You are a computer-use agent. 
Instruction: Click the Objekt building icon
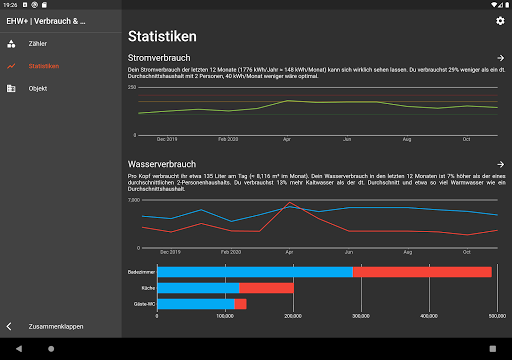point(11,88)
